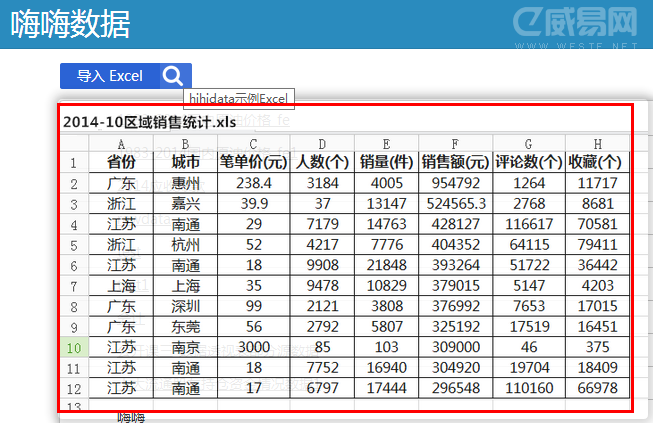Select highlighted row header 10
653x423 pixels.
(74, 347)
